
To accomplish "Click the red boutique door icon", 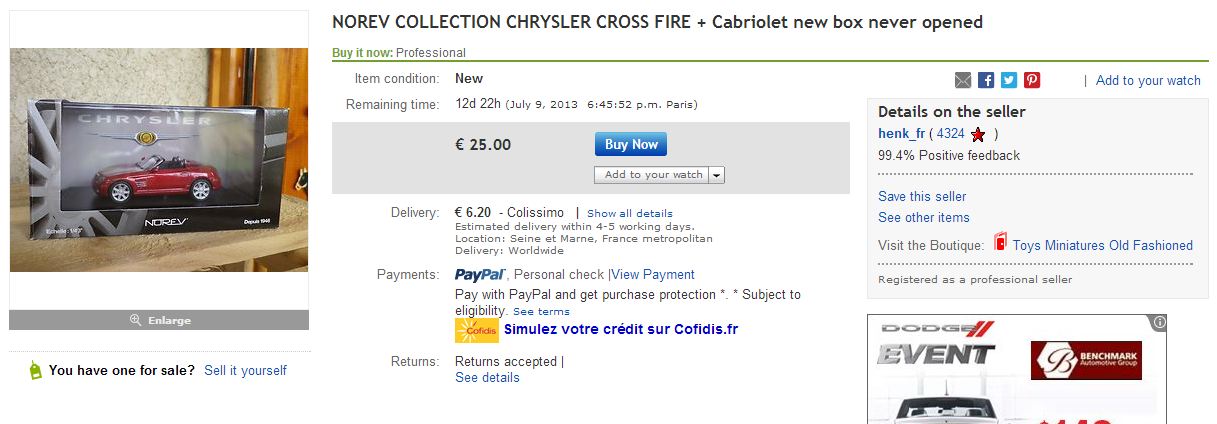I will pos(1000,244).
